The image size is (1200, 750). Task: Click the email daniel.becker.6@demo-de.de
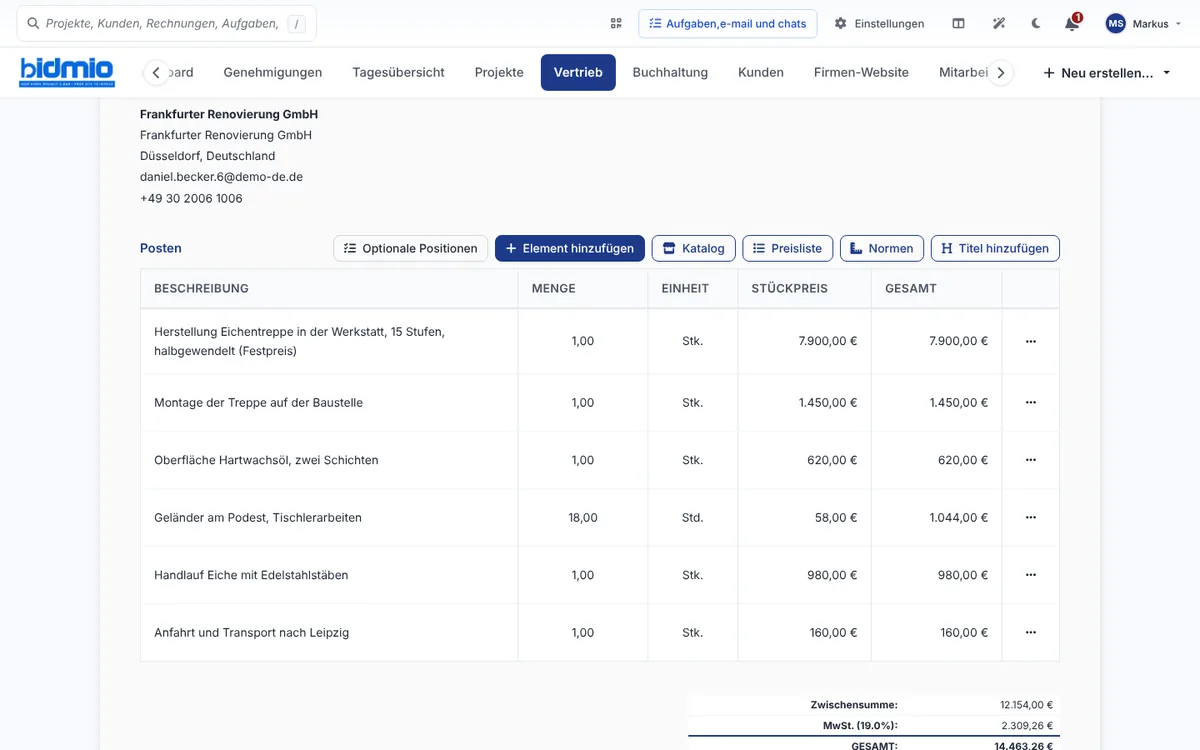[x=221, y=177]
